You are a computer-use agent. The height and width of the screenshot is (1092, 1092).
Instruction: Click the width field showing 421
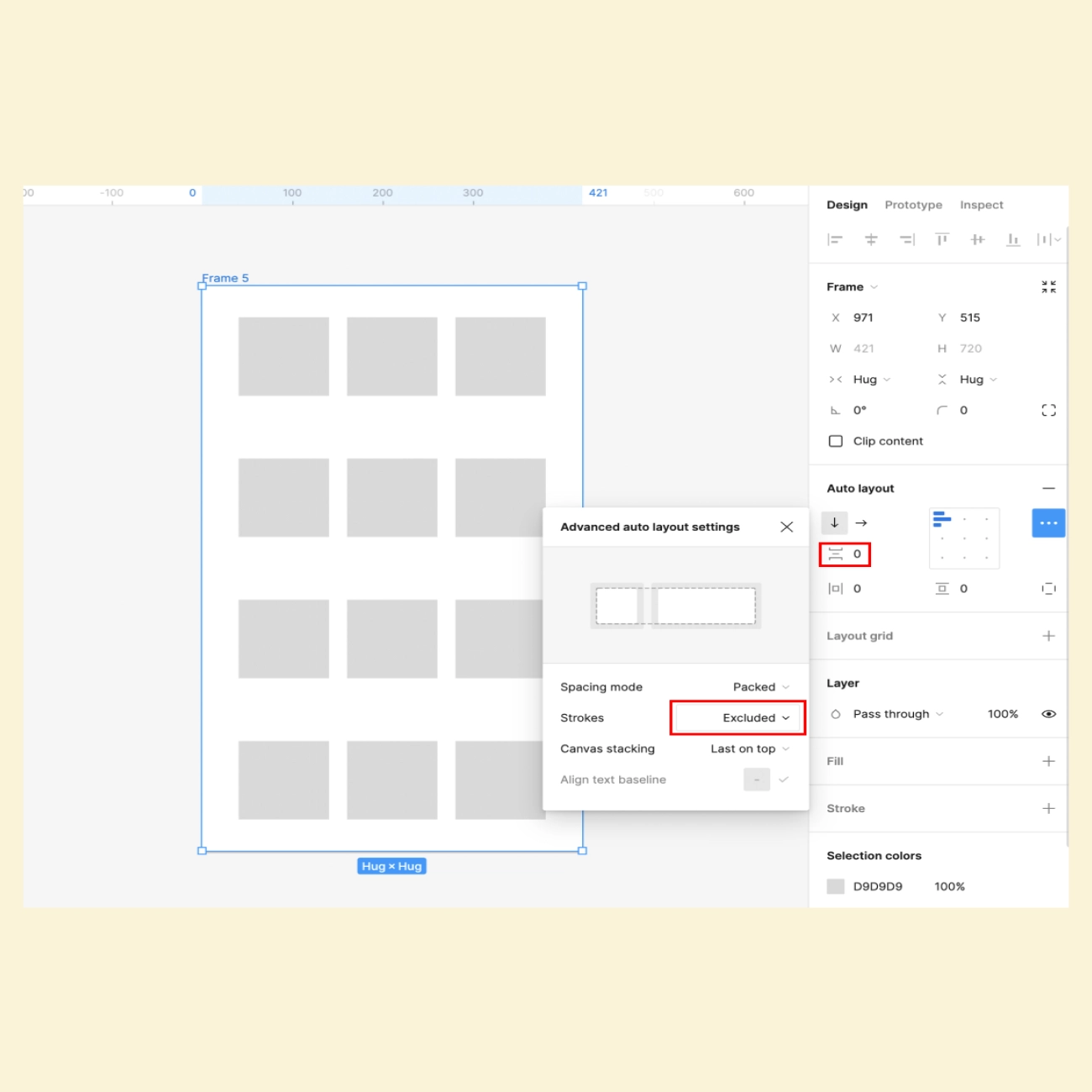coord(864,349)
